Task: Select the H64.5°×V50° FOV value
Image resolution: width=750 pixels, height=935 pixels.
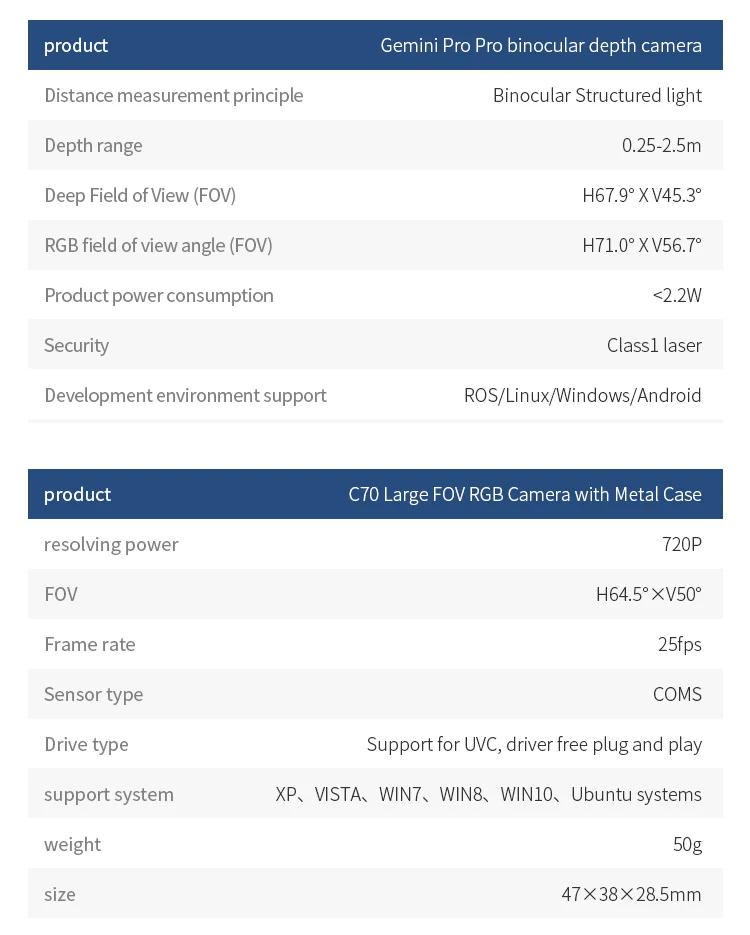Action: click(648, 594)
